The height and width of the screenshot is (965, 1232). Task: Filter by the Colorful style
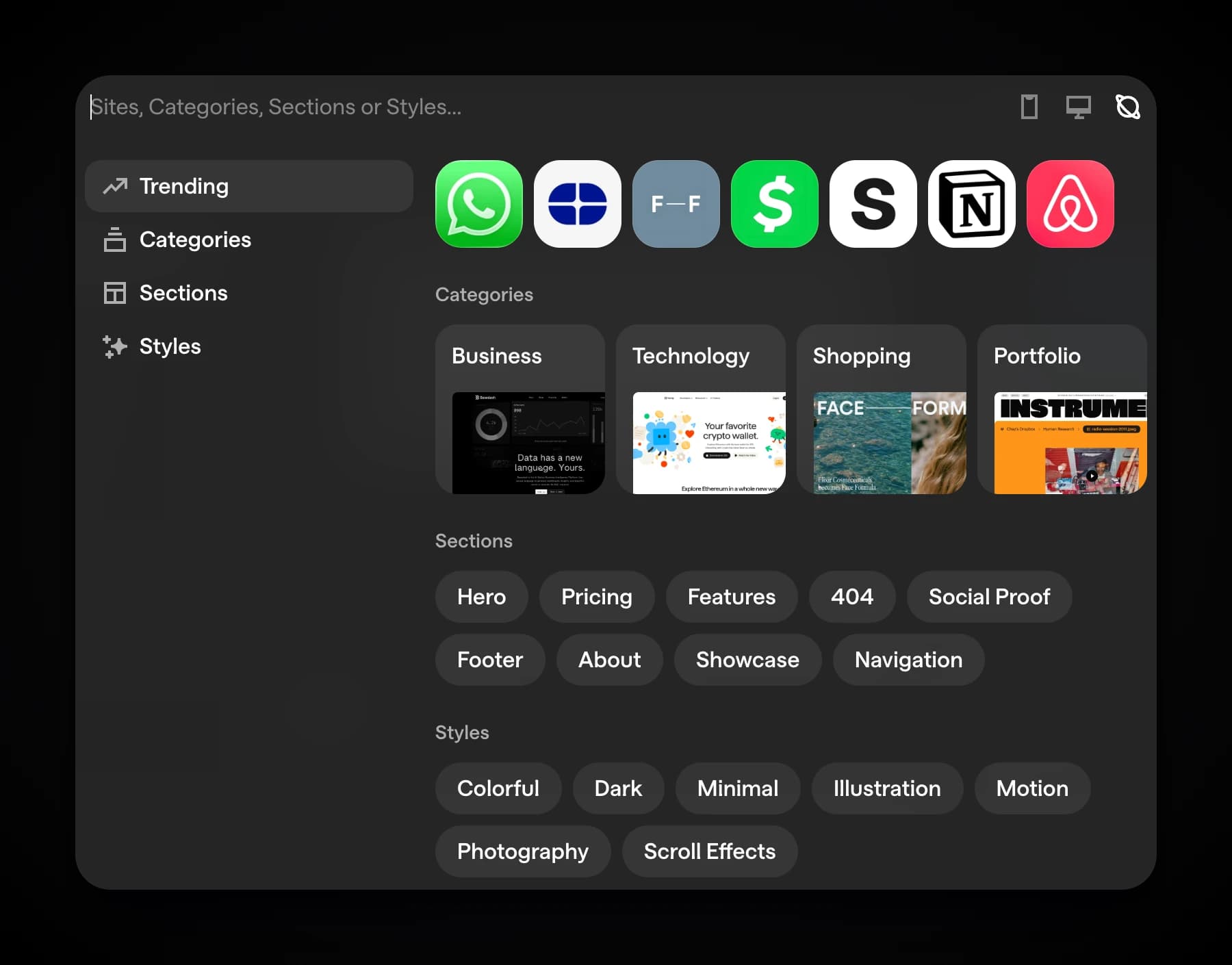498,788
